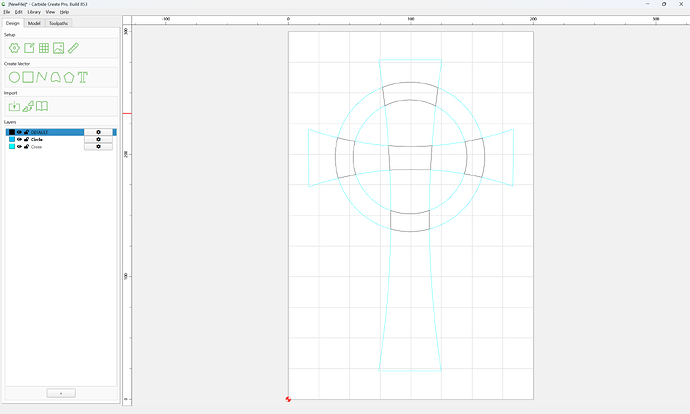Select the Curve vector tool
Viewport: 690px width, 414px height.
pyautogui.click(x=55, y=77)
